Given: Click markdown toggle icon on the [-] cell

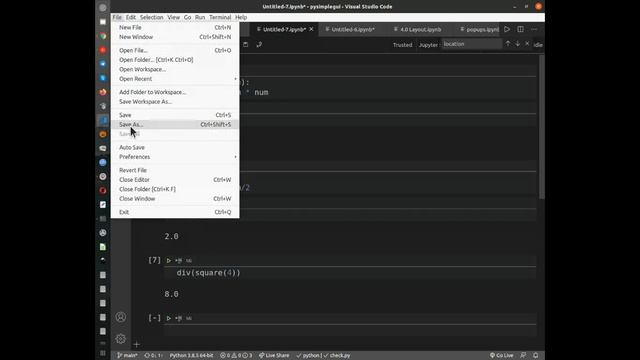Looking at the screenshot, I should (189, 318).
